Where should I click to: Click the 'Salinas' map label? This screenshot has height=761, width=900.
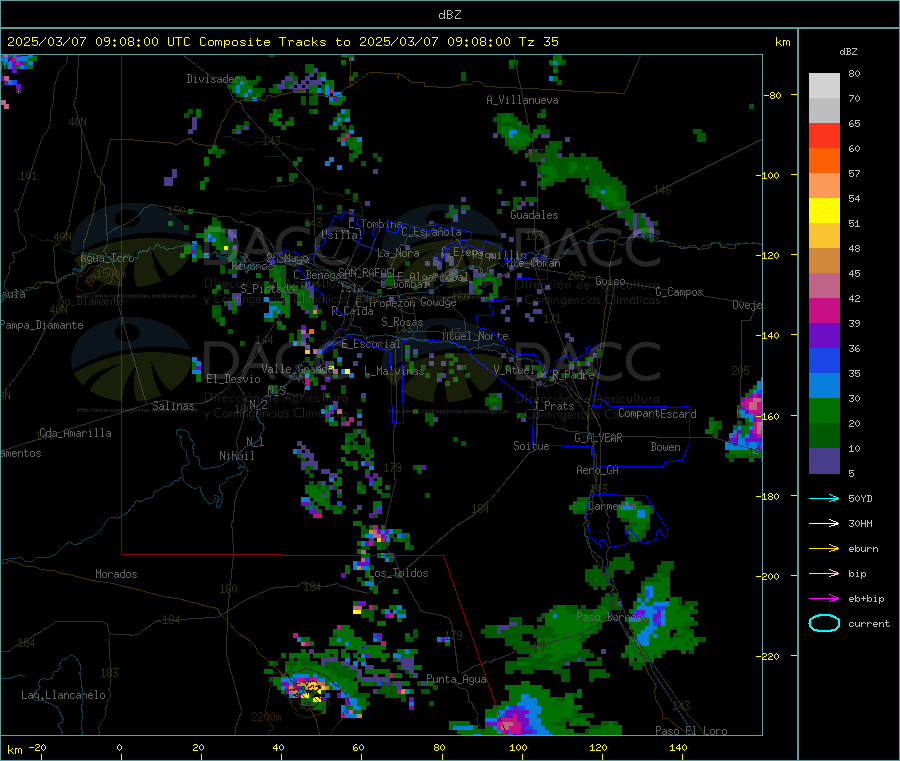point(173,406)
